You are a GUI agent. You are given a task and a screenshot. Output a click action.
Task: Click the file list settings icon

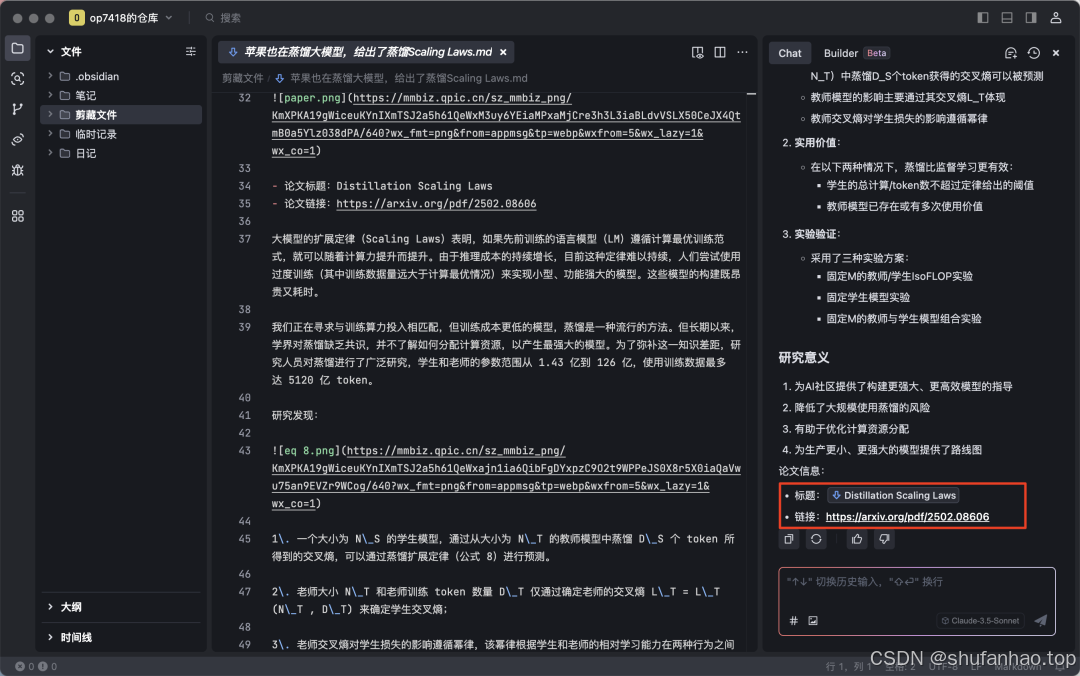(x=191, y=52)
